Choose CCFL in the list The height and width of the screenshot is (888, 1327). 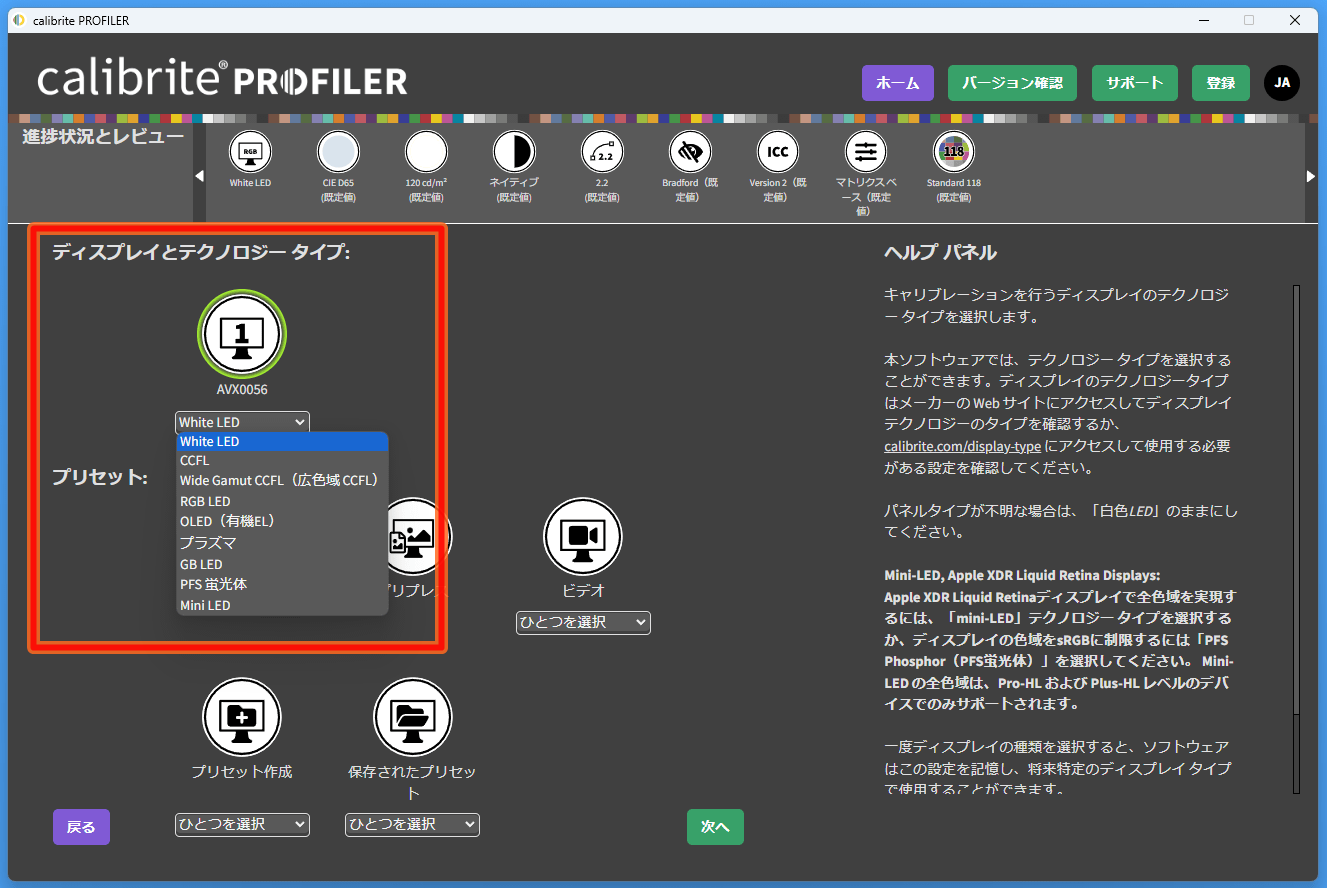(282, 461)
